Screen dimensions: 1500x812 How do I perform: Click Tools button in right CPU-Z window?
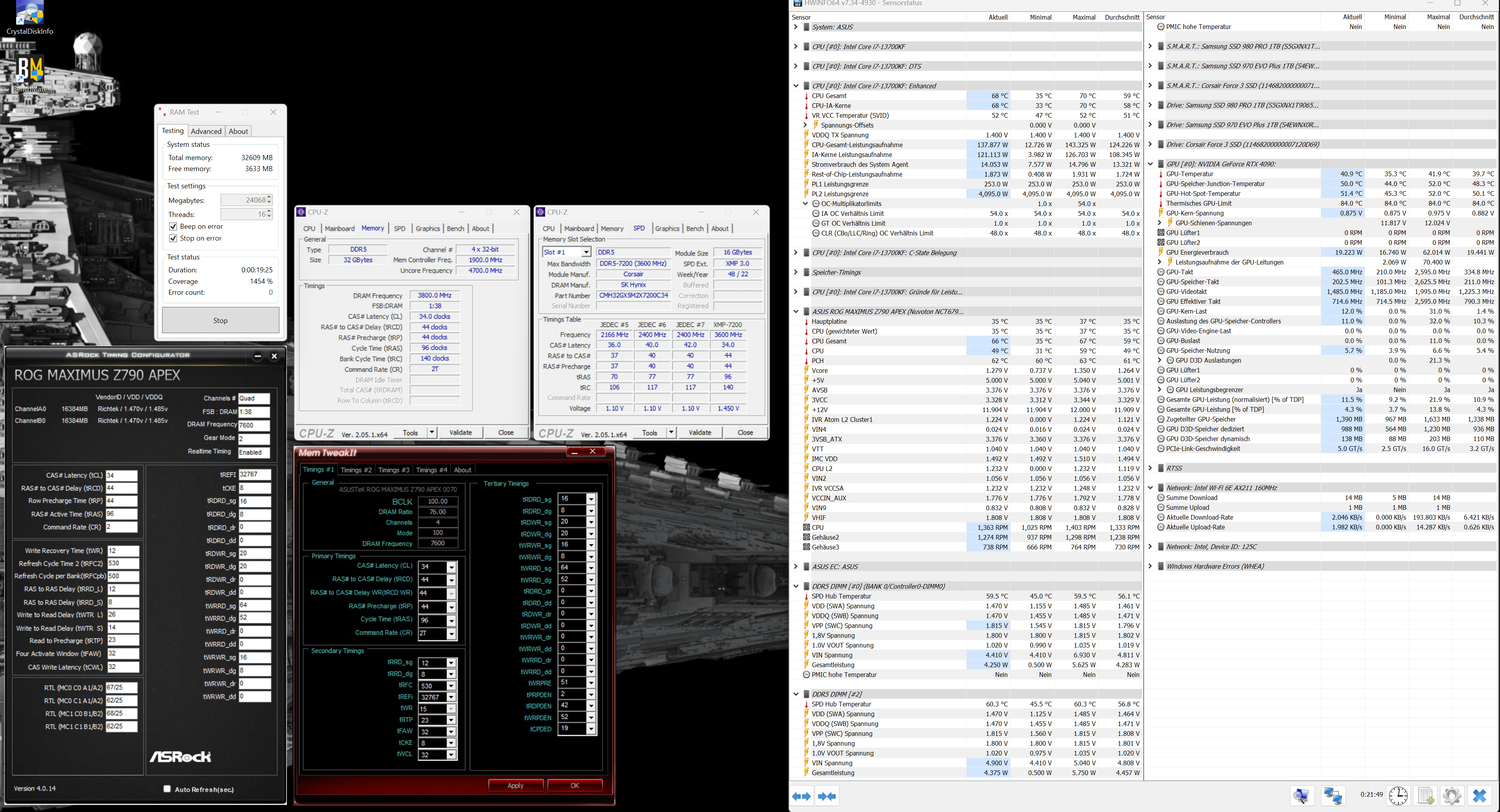tap(650, 432)
